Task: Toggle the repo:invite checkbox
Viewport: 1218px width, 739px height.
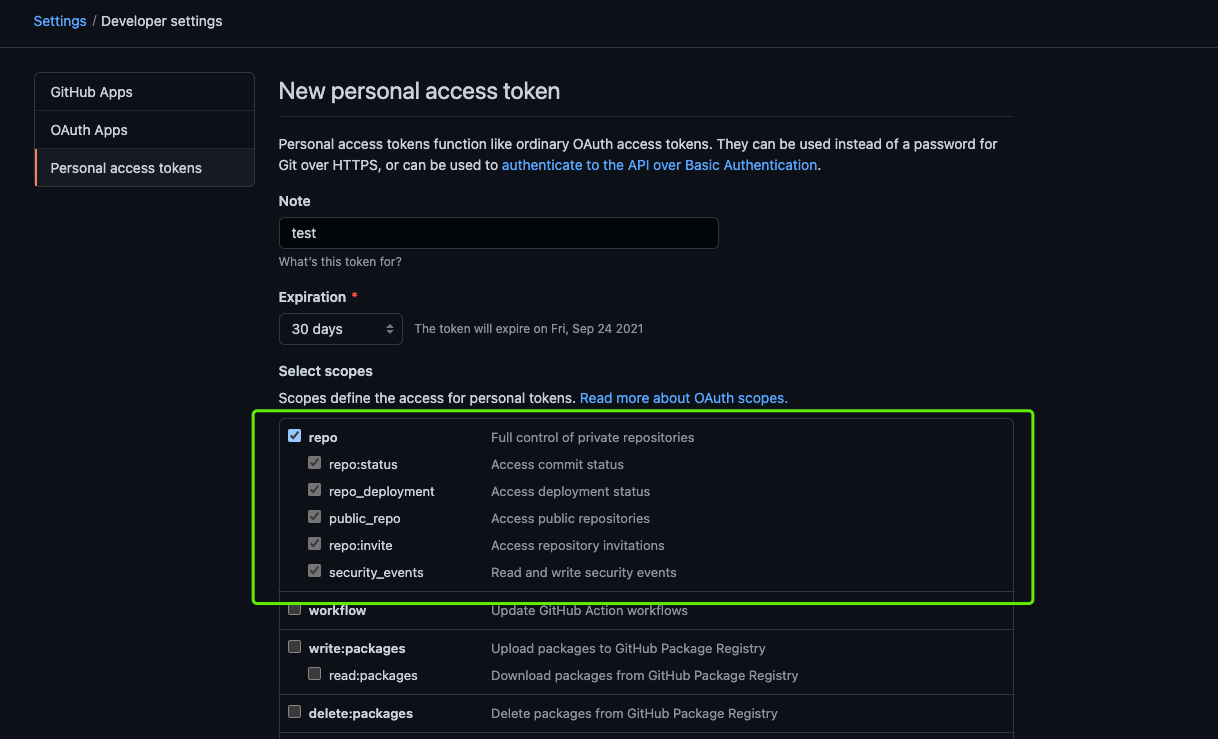Action: (x=315, y=544)
